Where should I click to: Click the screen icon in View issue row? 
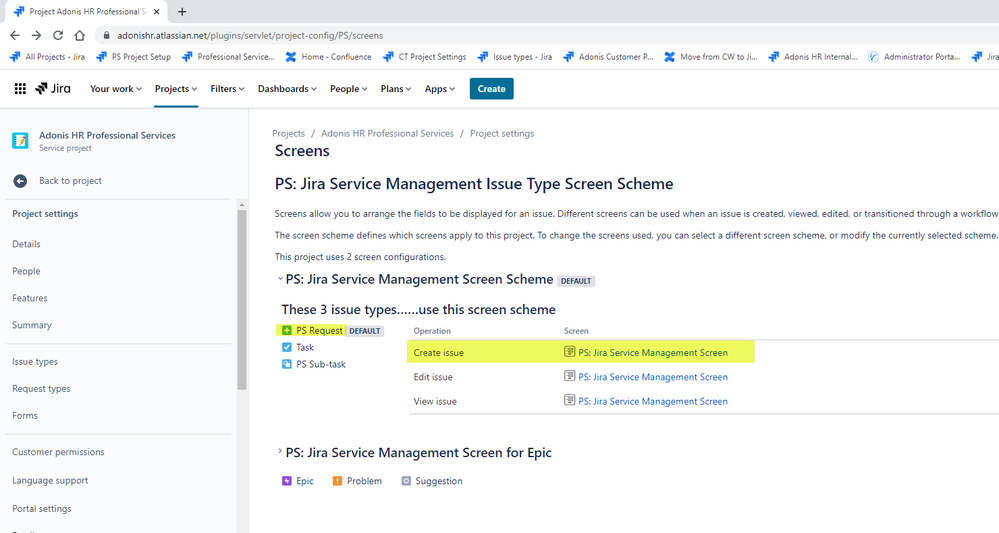(x=570, y=400)
